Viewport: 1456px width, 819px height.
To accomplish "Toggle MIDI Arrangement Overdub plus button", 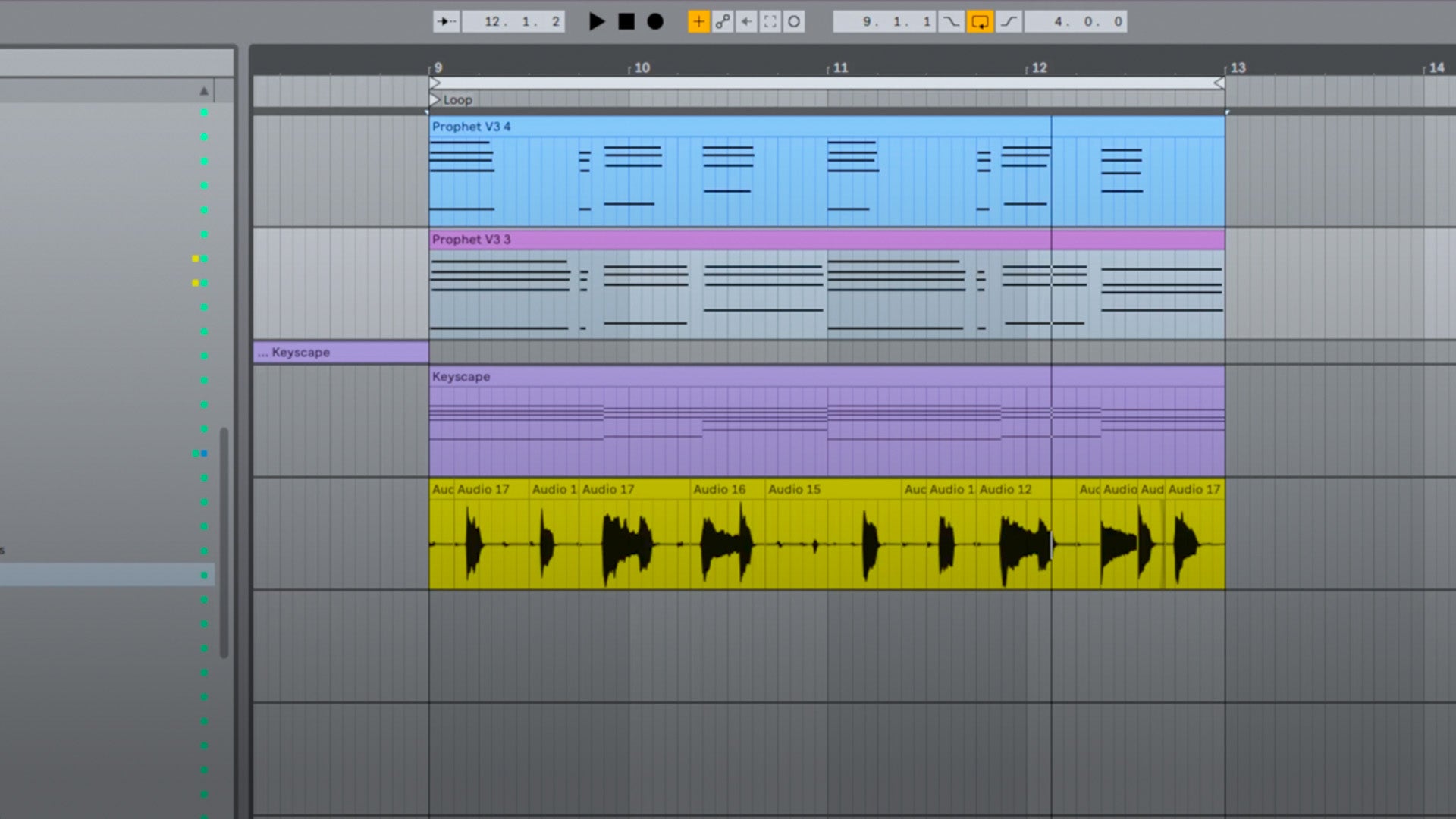I will pos(698,22).
